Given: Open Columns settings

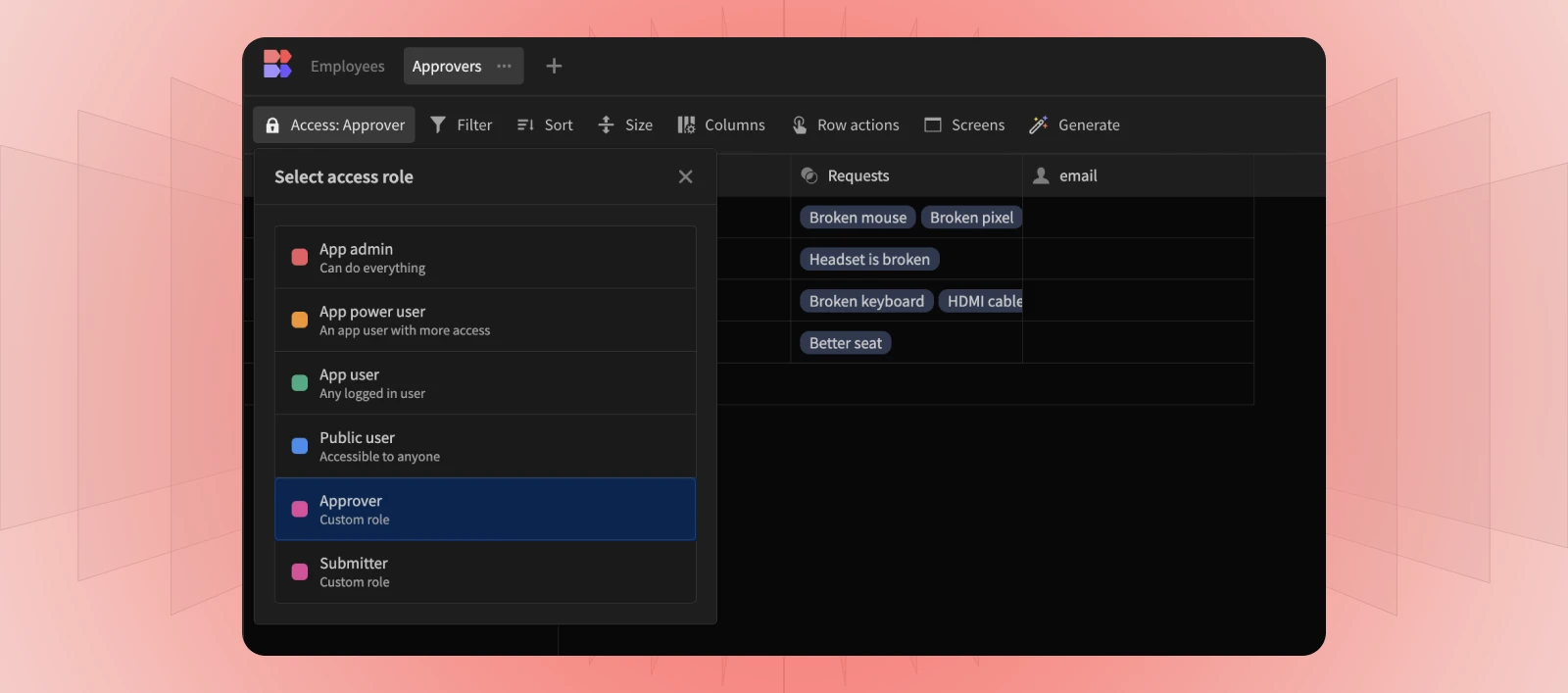Looking at the screenshot, I should [721, 124].
